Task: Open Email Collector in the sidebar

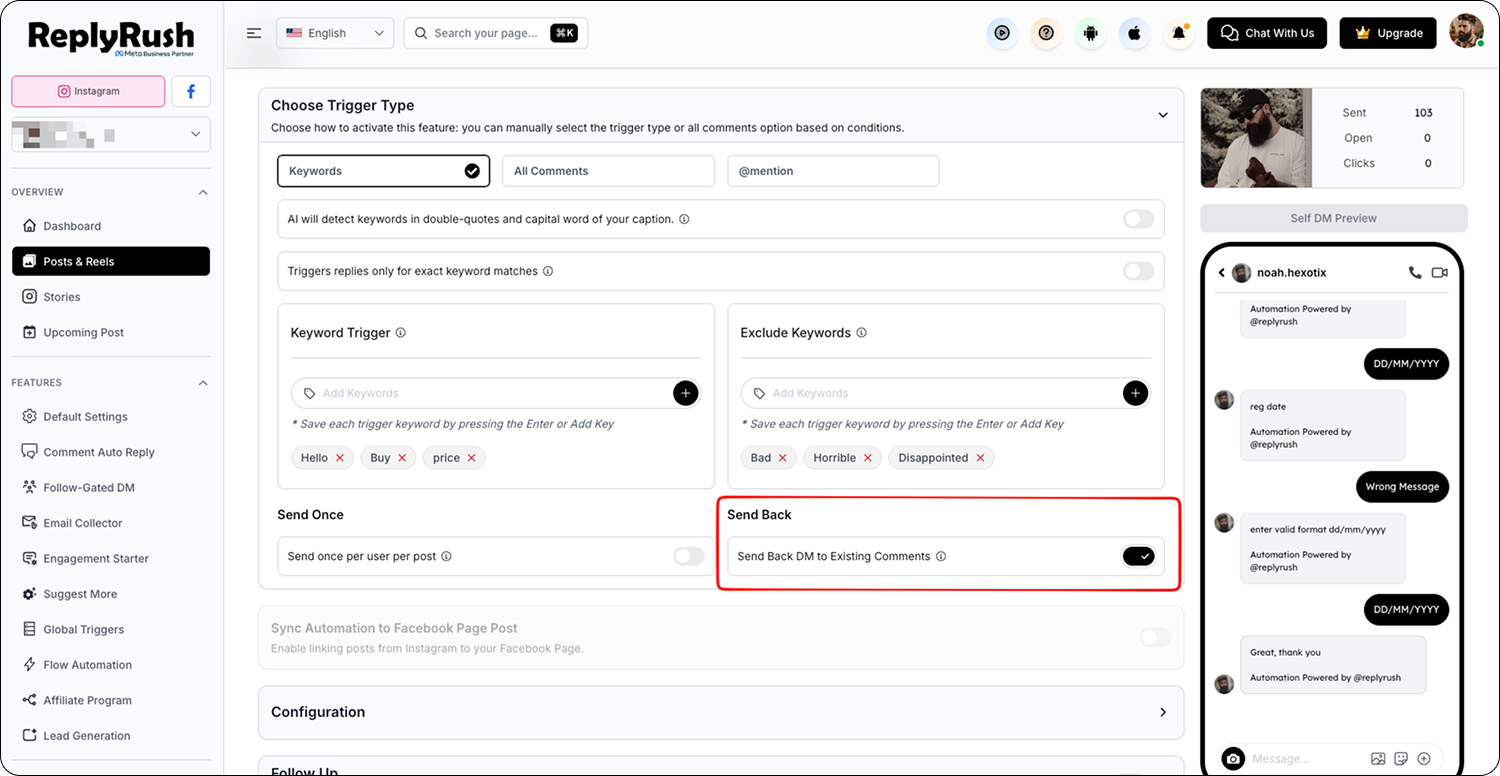Action: [x=111, y=523]
